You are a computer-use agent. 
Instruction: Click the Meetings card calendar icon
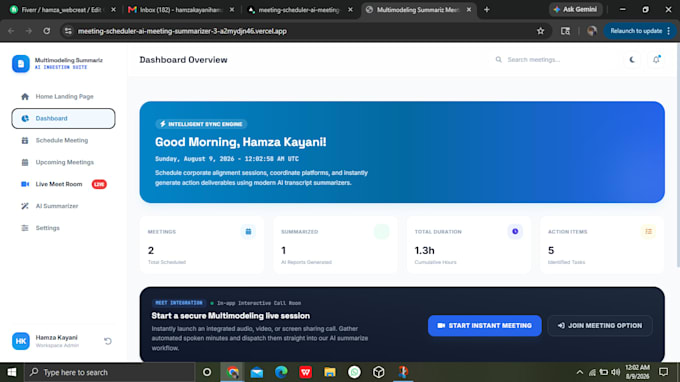pos(248,232)
